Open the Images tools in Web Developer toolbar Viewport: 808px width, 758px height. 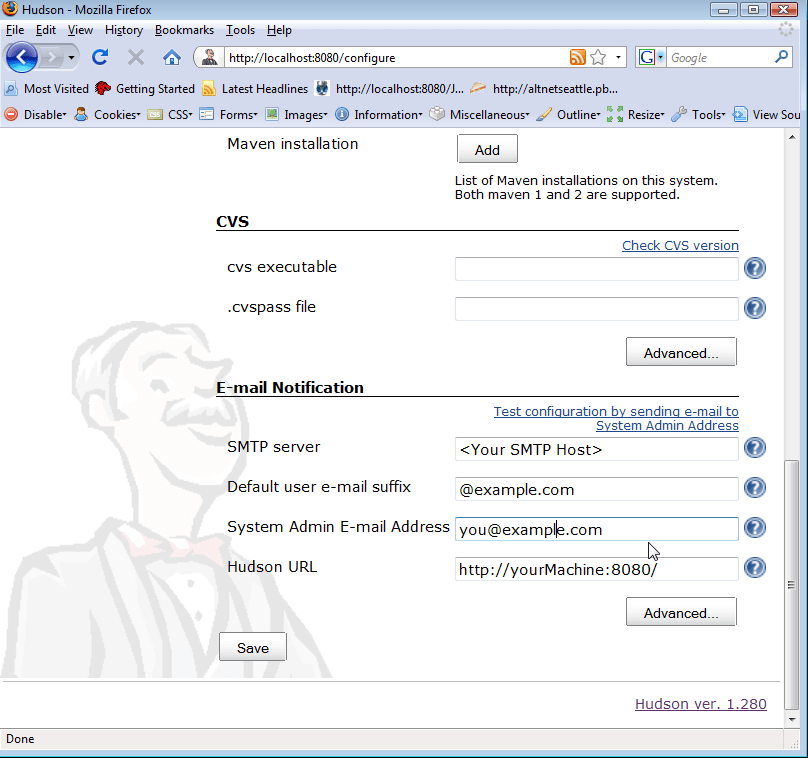pos(303,114)
